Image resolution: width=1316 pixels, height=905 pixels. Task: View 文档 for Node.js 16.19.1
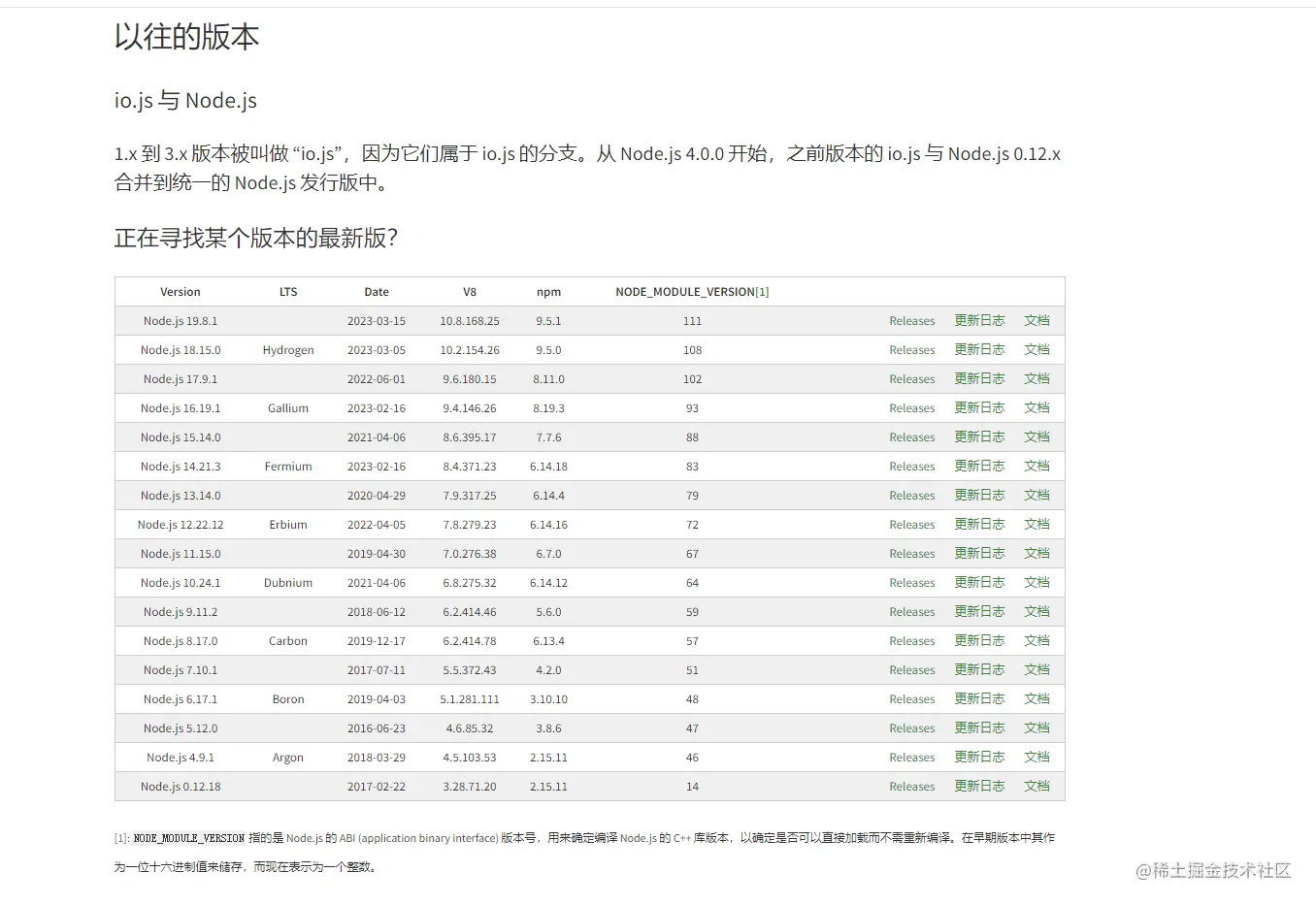click(1036, 408)
